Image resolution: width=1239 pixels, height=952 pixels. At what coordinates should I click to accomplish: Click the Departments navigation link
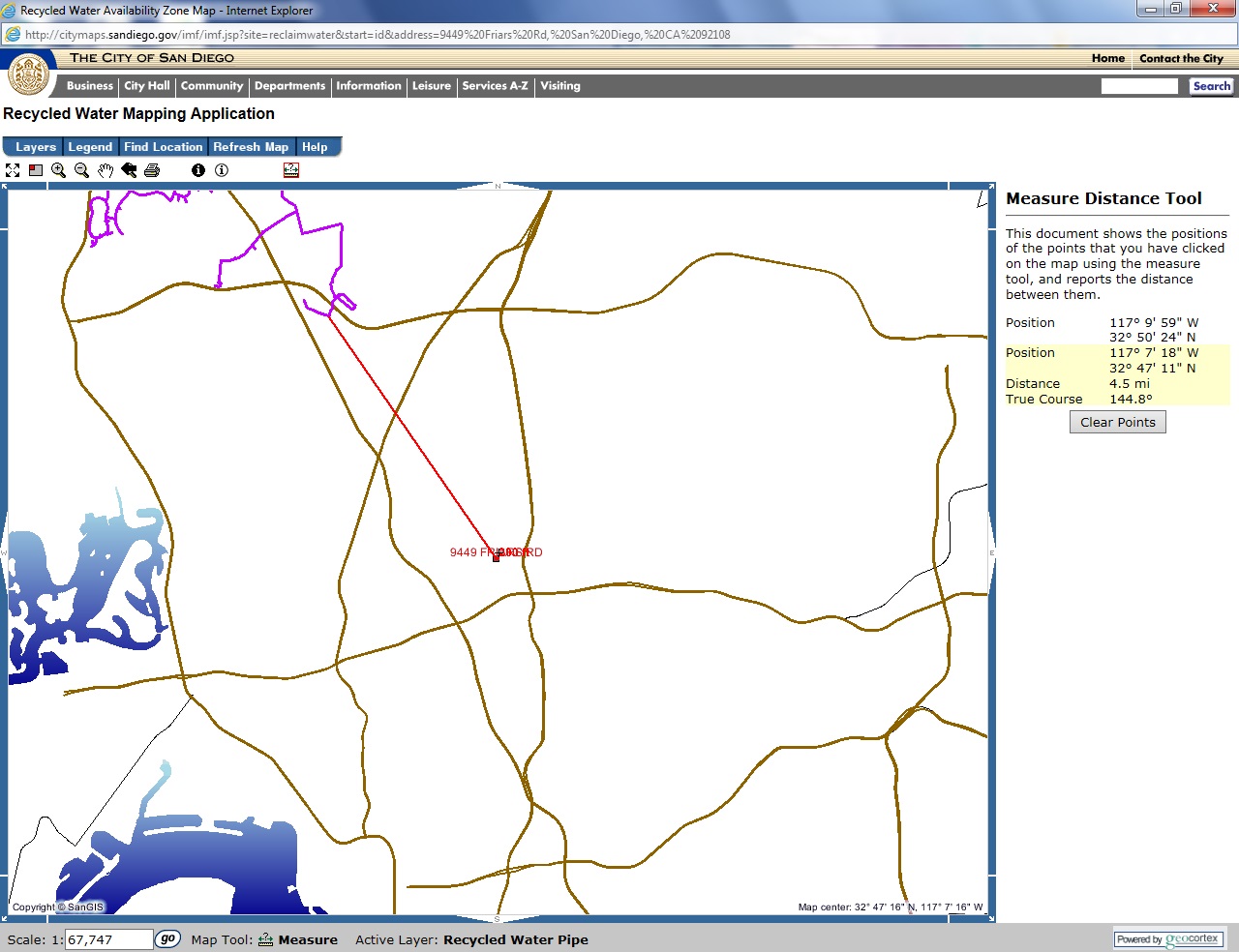[x=289, y=86]
